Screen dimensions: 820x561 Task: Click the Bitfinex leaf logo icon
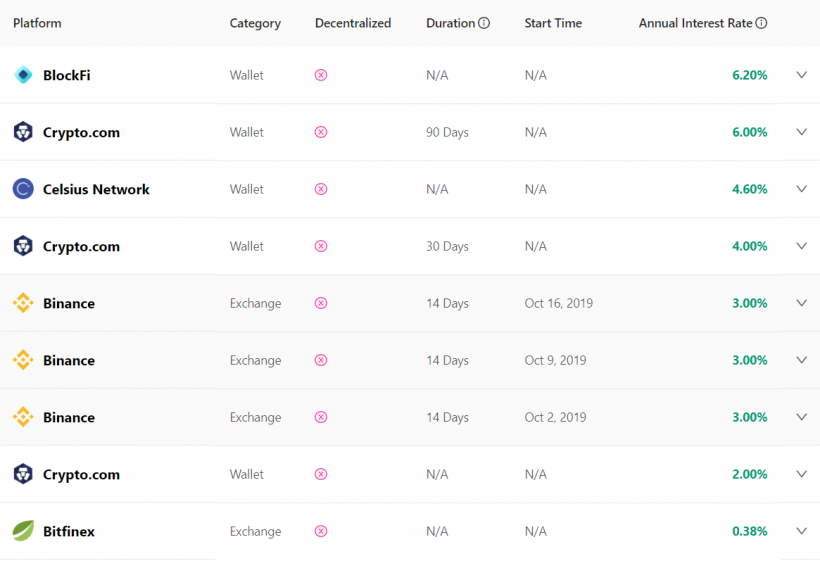23,531
